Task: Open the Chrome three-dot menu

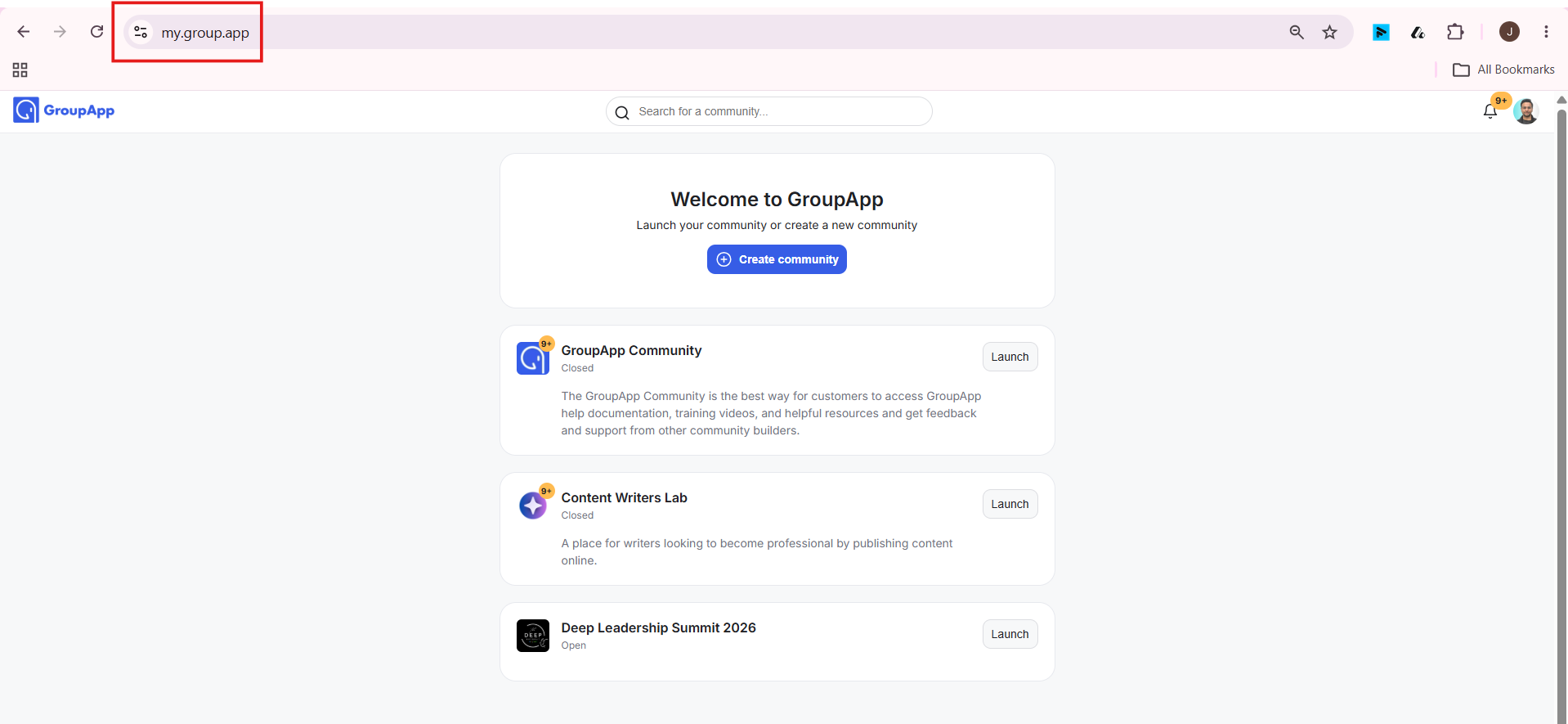Action: [1546, 32]
